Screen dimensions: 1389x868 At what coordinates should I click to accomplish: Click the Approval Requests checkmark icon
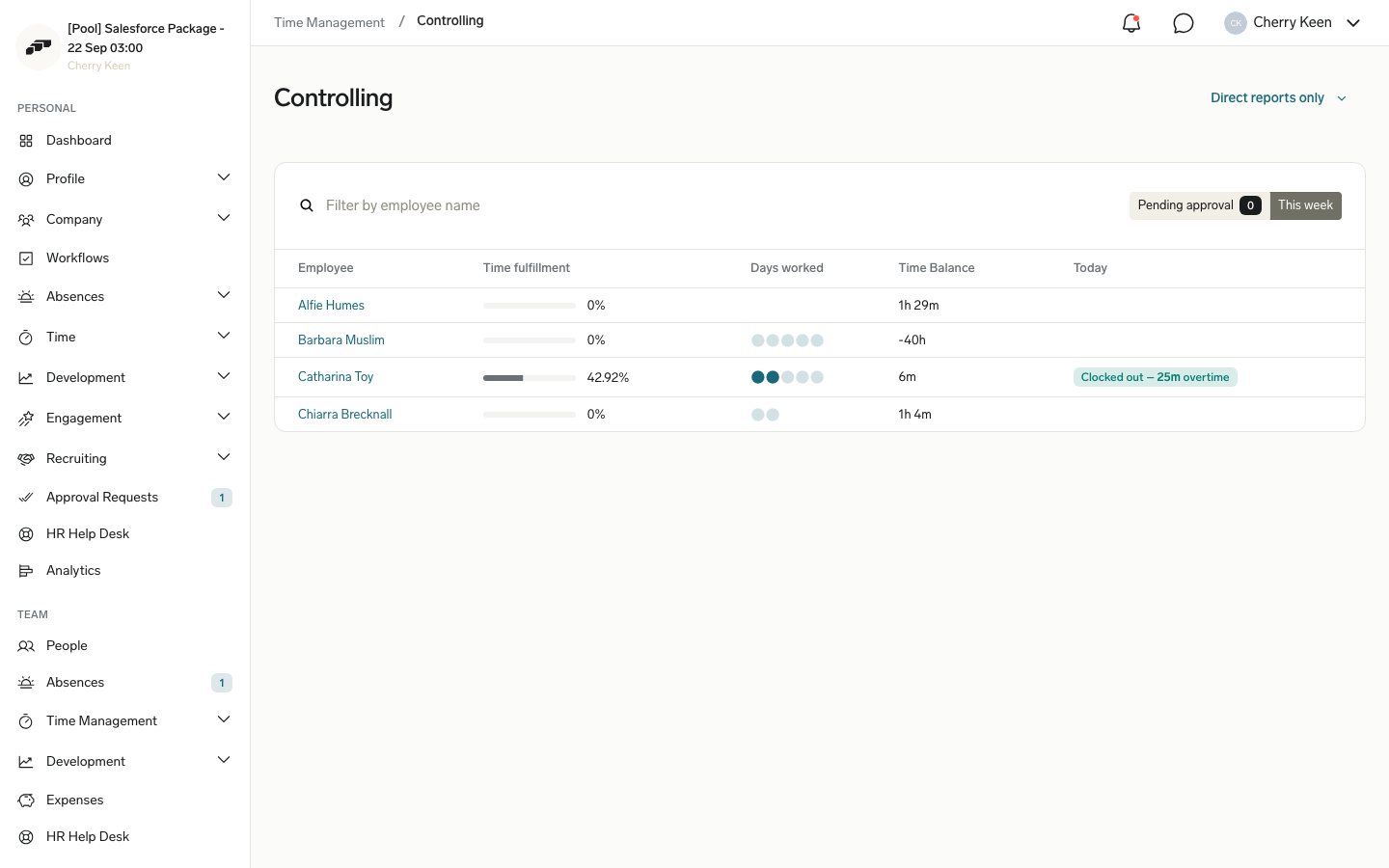pos(26,498)
